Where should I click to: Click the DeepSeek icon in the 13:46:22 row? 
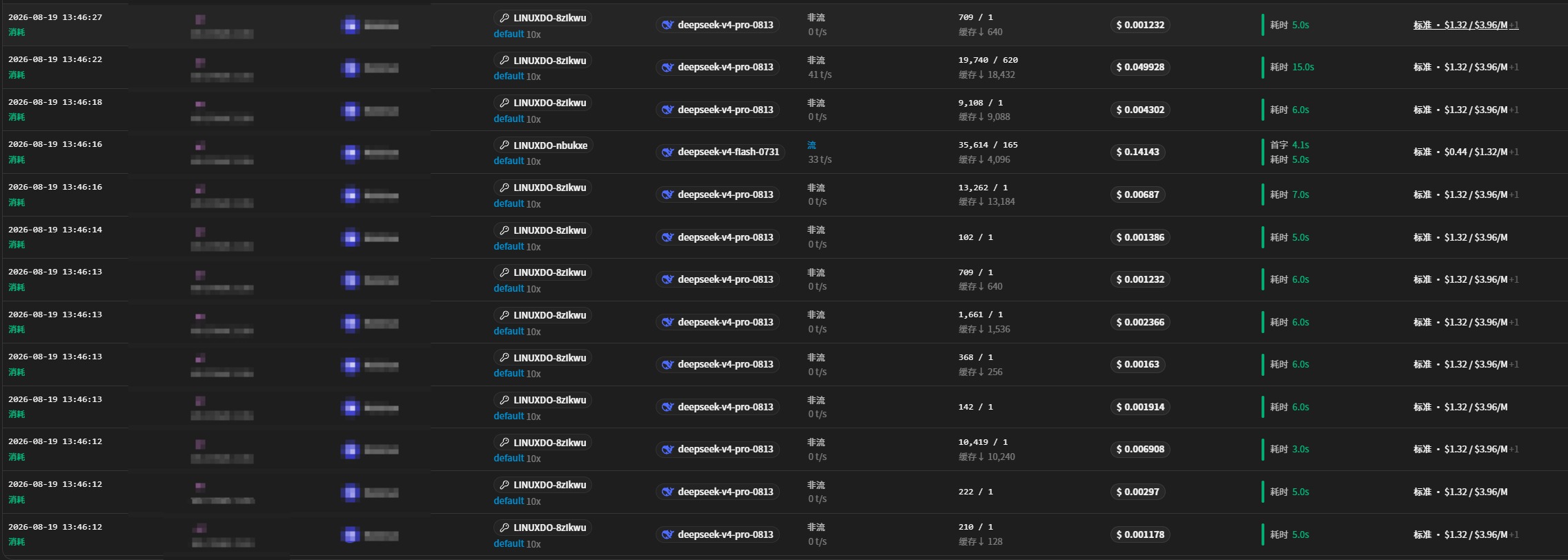coord(667,68)
